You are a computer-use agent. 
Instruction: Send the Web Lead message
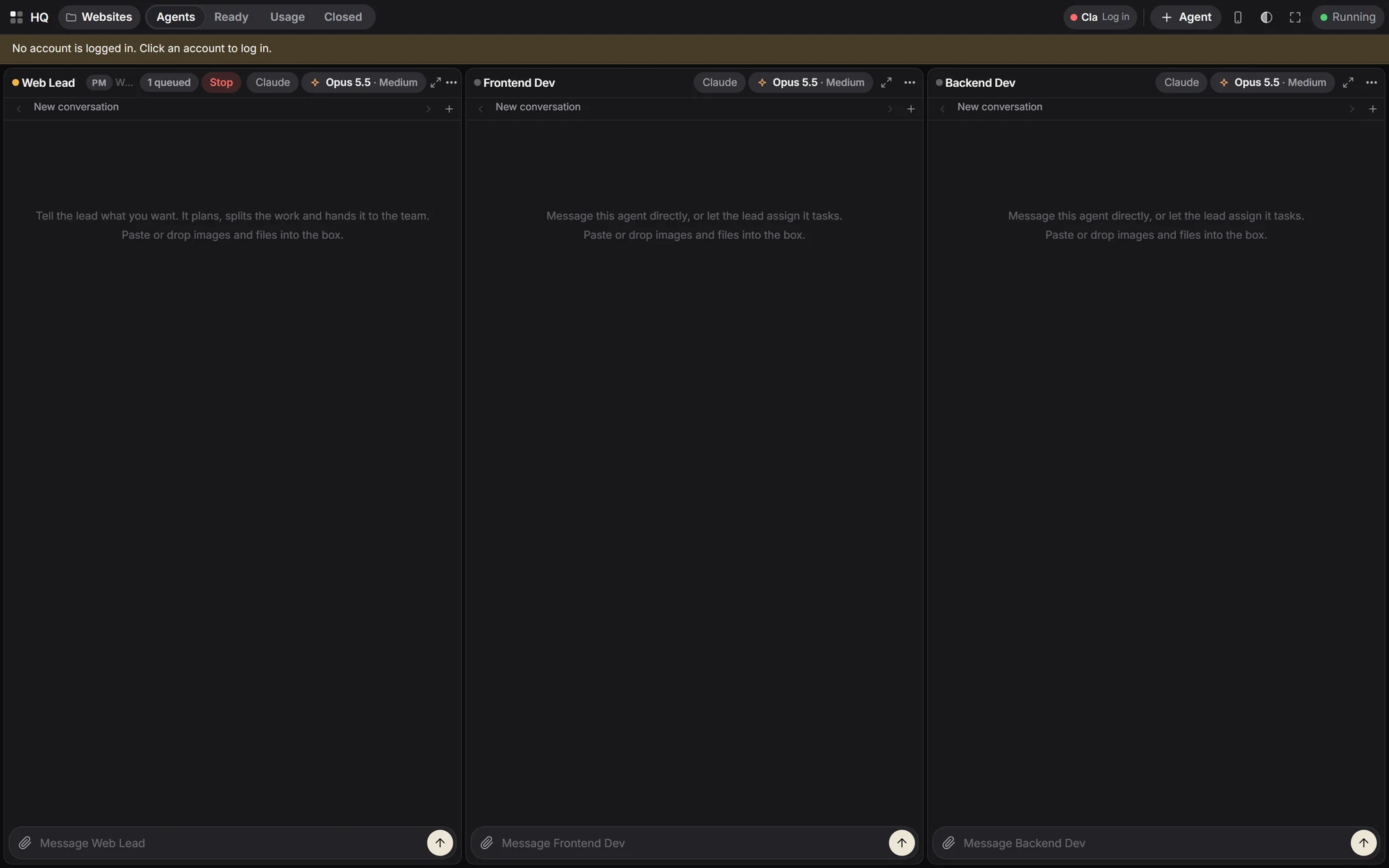(x=440, y=843)
